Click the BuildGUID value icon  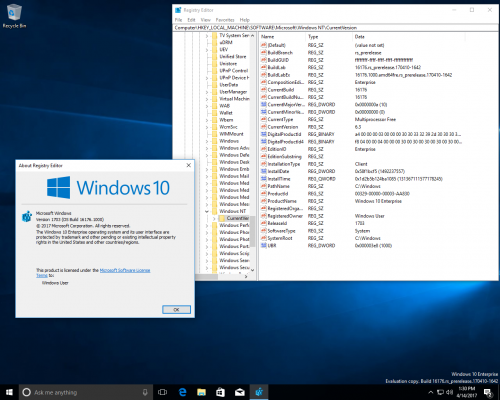264,60
